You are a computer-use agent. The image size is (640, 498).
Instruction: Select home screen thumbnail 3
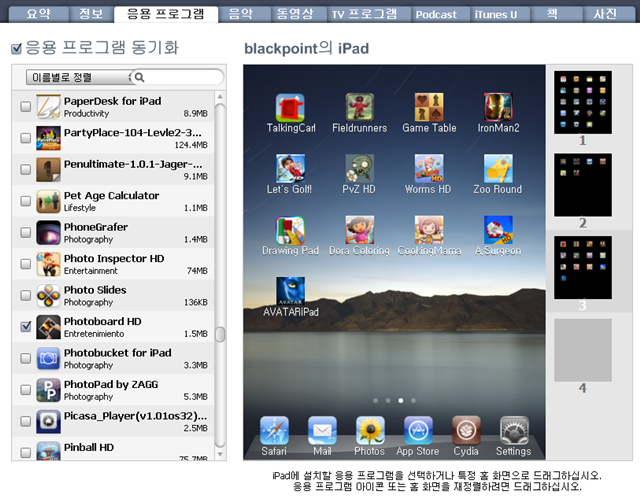click(x=583, y=267)
